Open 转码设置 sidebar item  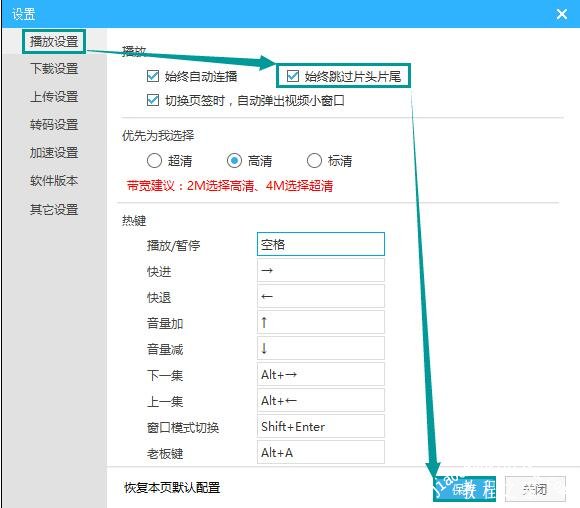[54, 125]
